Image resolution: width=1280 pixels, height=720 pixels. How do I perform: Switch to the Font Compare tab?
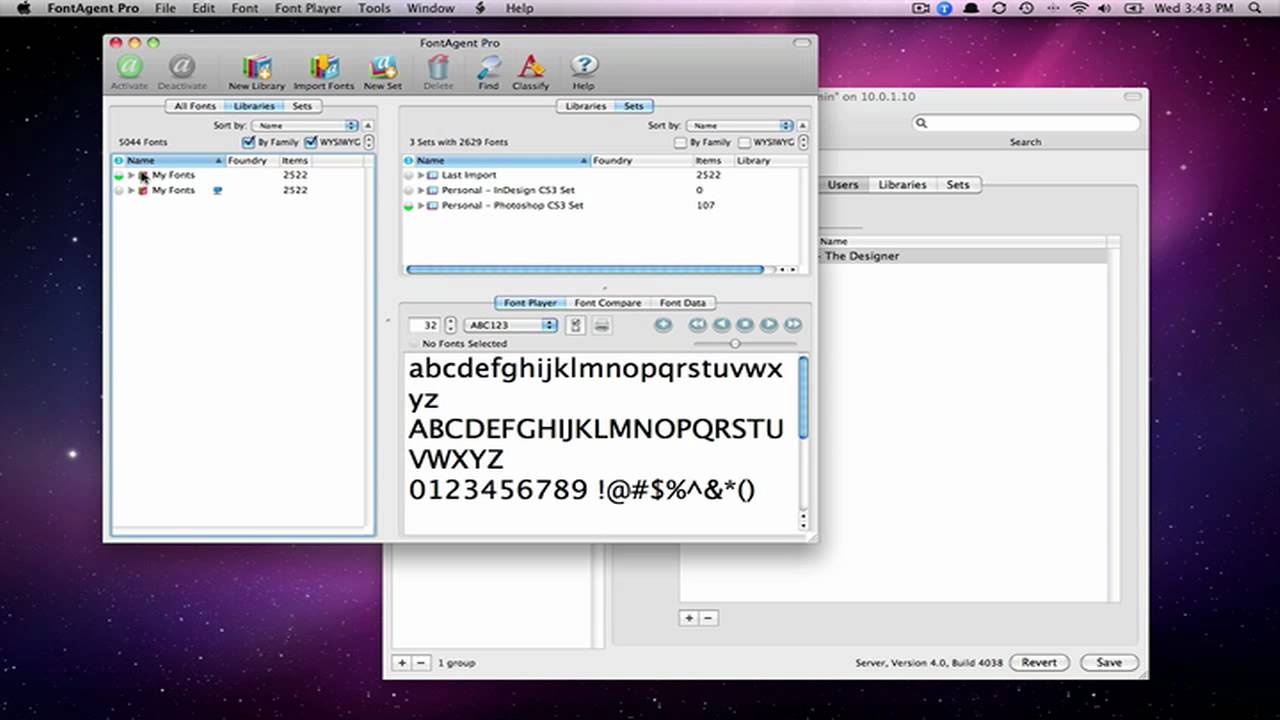tap(607, 303)
